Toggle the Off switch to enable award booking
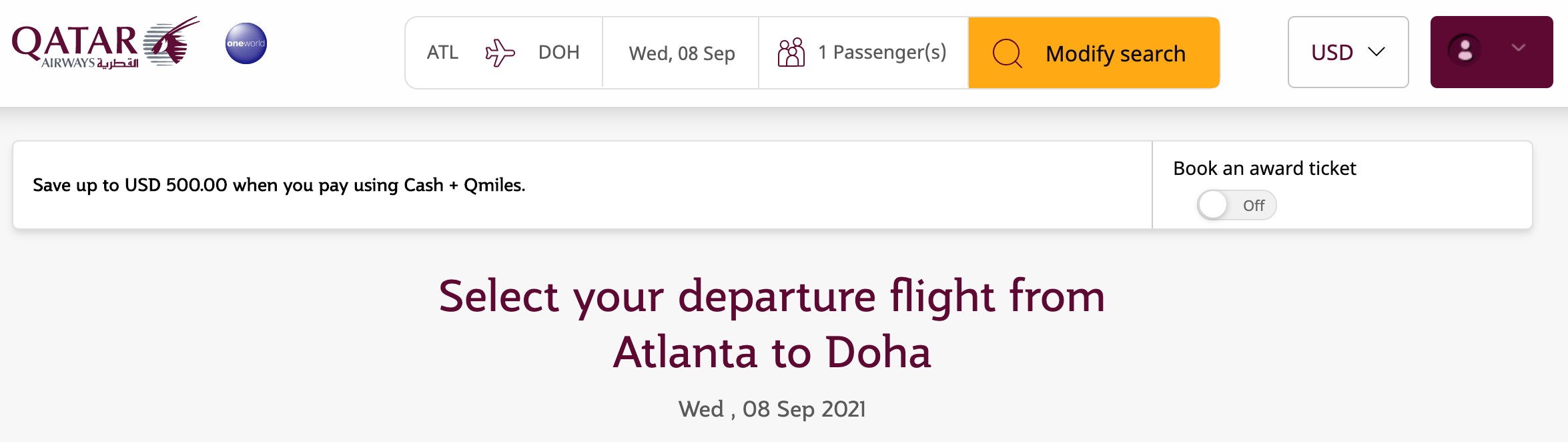 1236,205
